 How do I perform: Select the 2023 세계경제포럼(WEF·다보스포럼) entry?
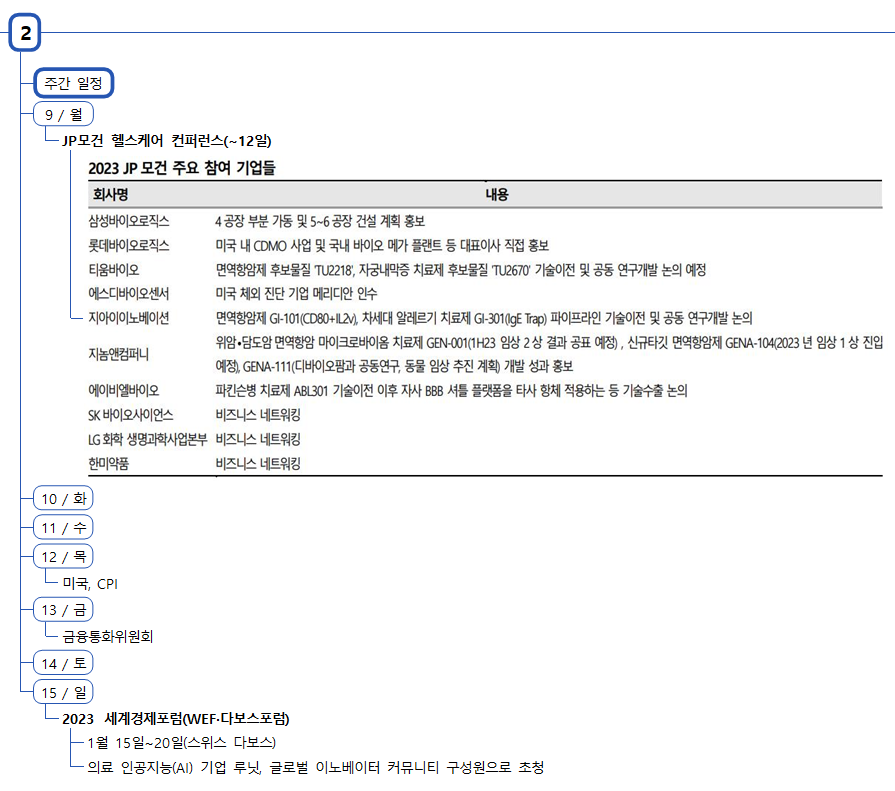click(176, 719)
